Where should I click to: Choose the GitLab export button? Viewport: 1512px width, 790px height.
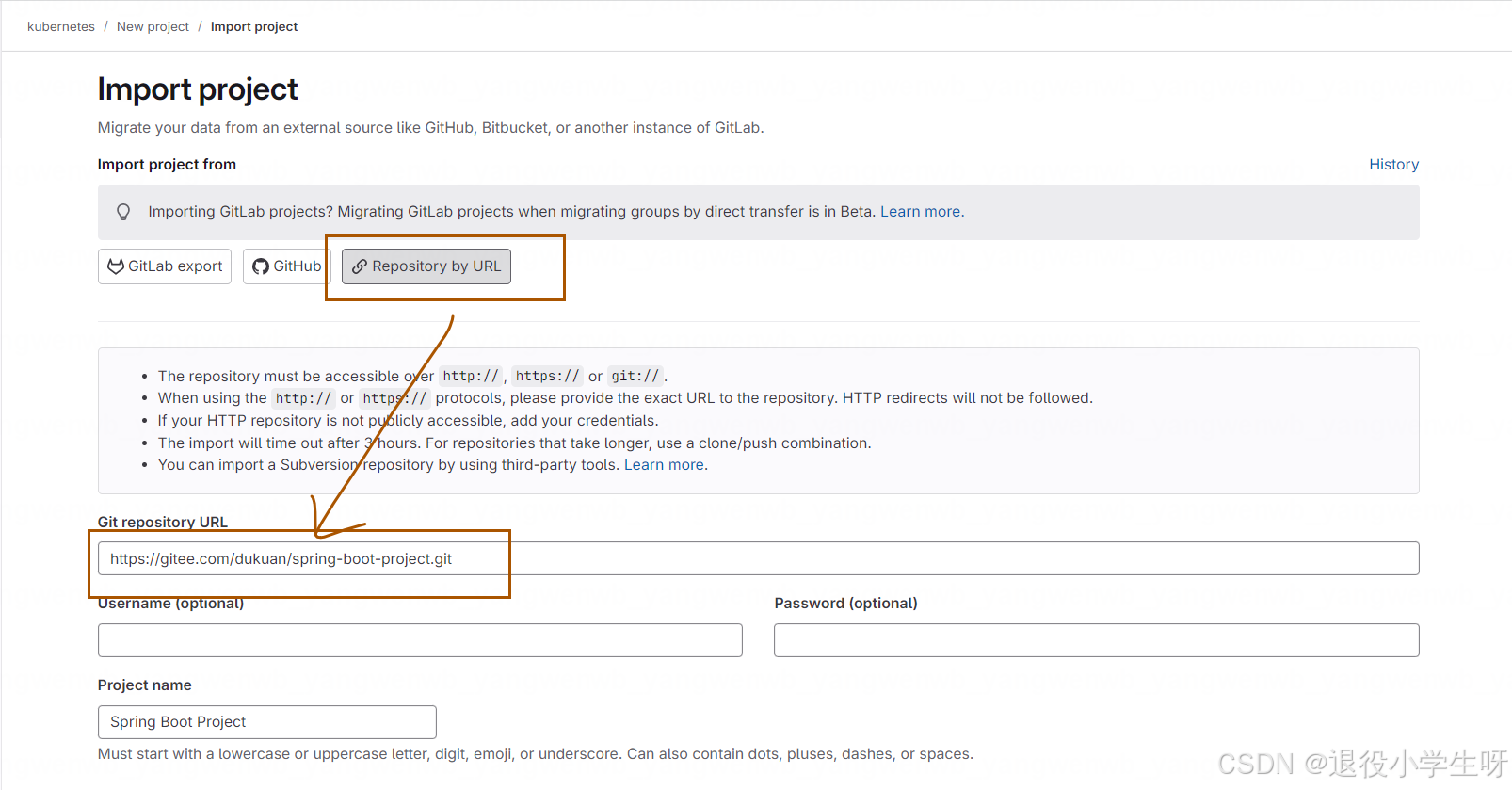[x=165, y=266]
